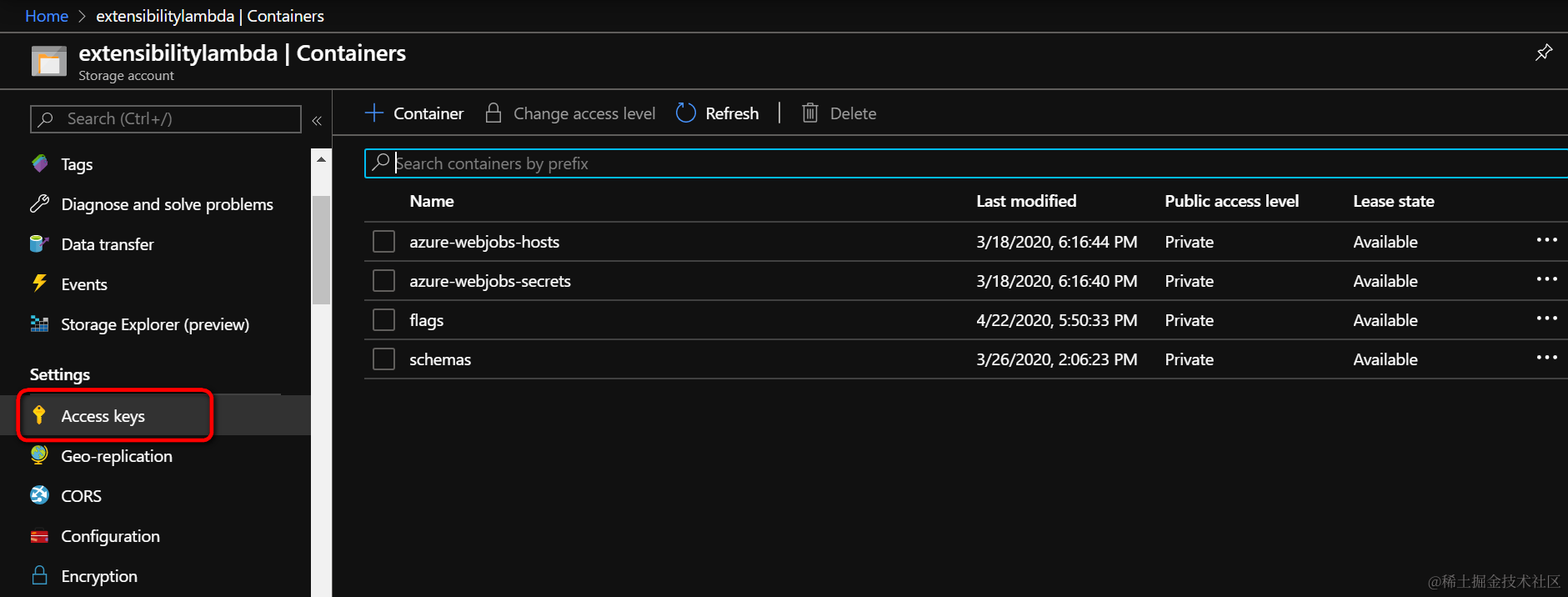Click the Access keys key icon

pyautogui.click(x=39, y=415)
